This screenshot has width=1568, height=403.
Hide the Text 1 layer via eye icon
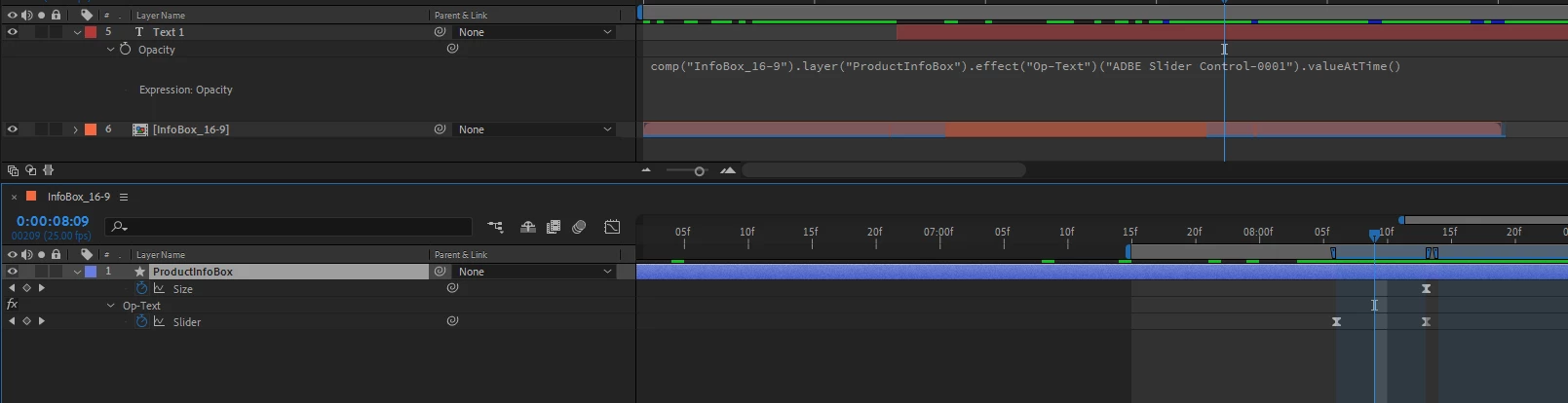pyautogui.click(x=13, y=32)
